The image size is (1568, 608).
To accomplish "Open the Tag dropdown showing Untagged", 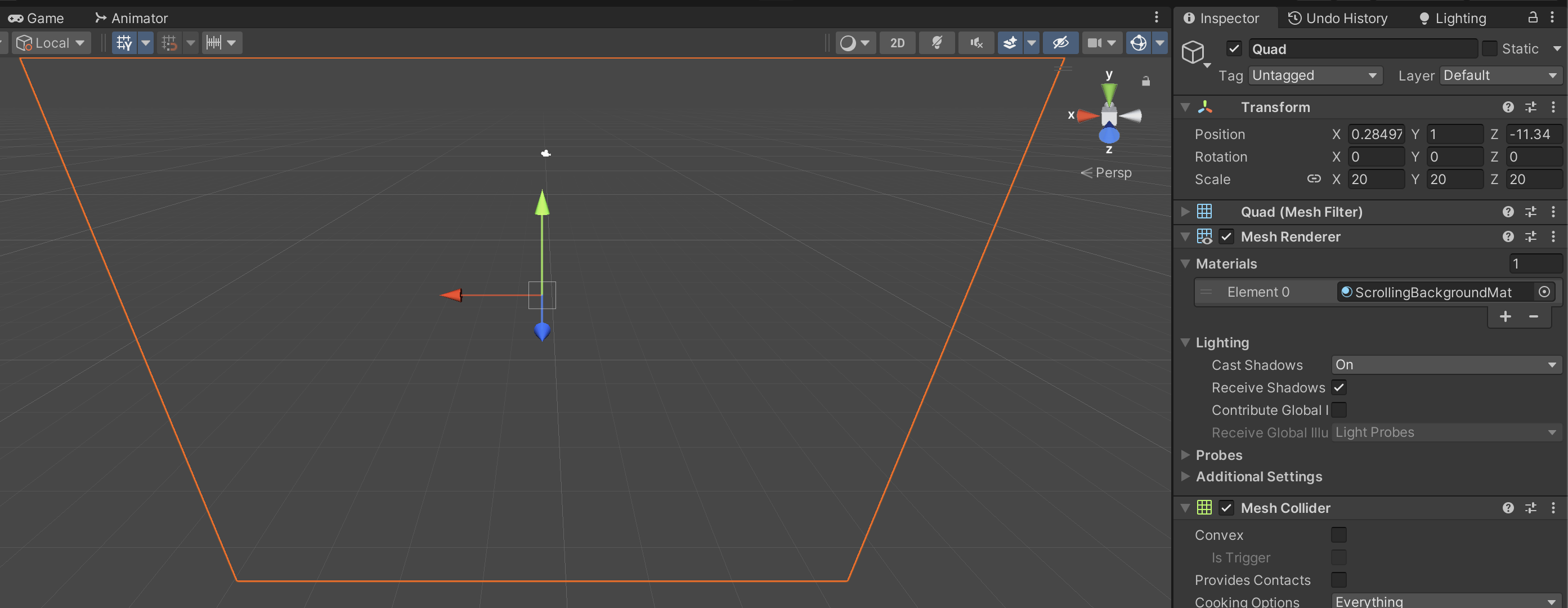I will tap(1314, 75).
